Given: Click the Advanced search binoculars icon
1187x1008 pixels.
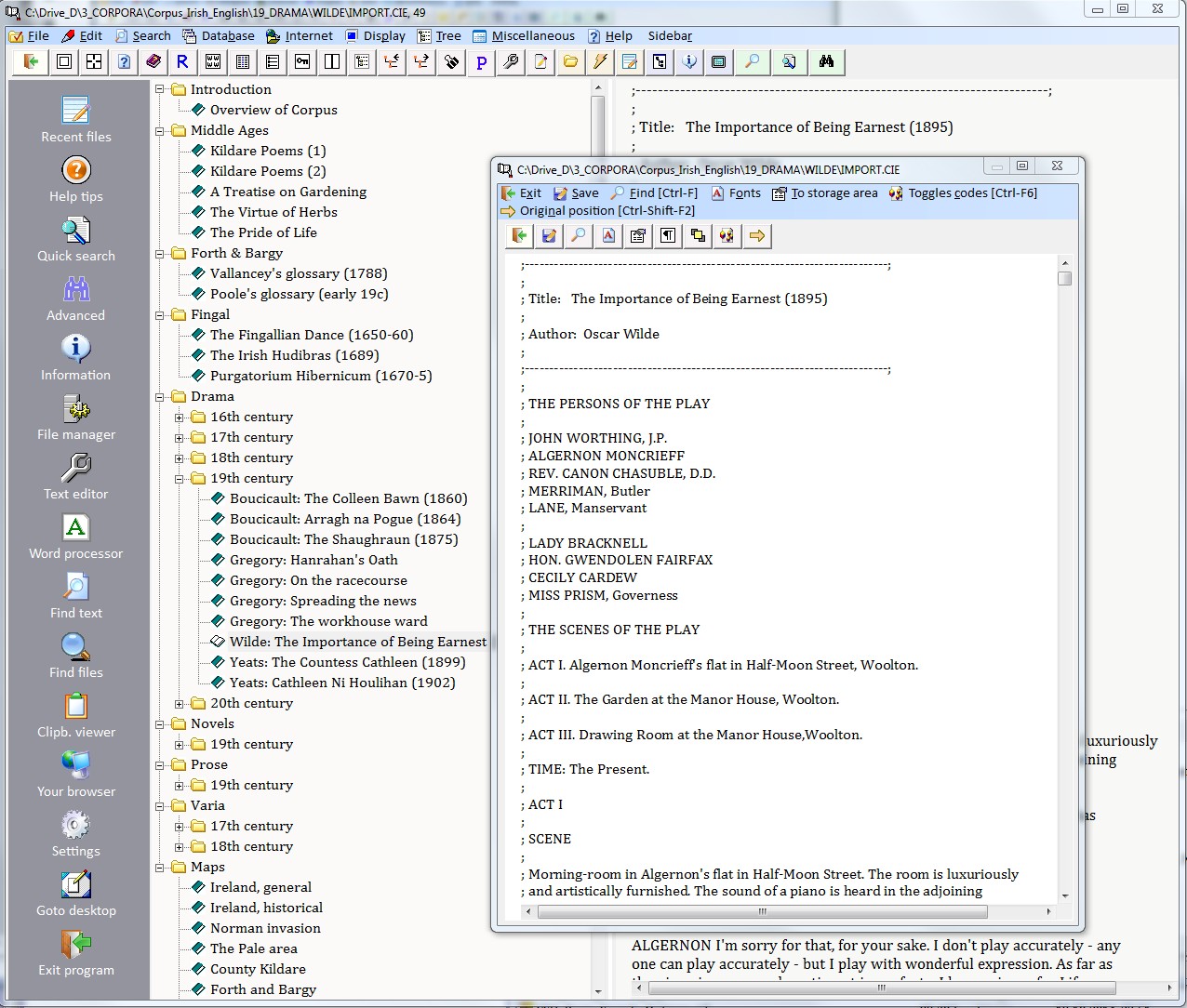Looking at the screenshot, I should (x=75, y=290).
